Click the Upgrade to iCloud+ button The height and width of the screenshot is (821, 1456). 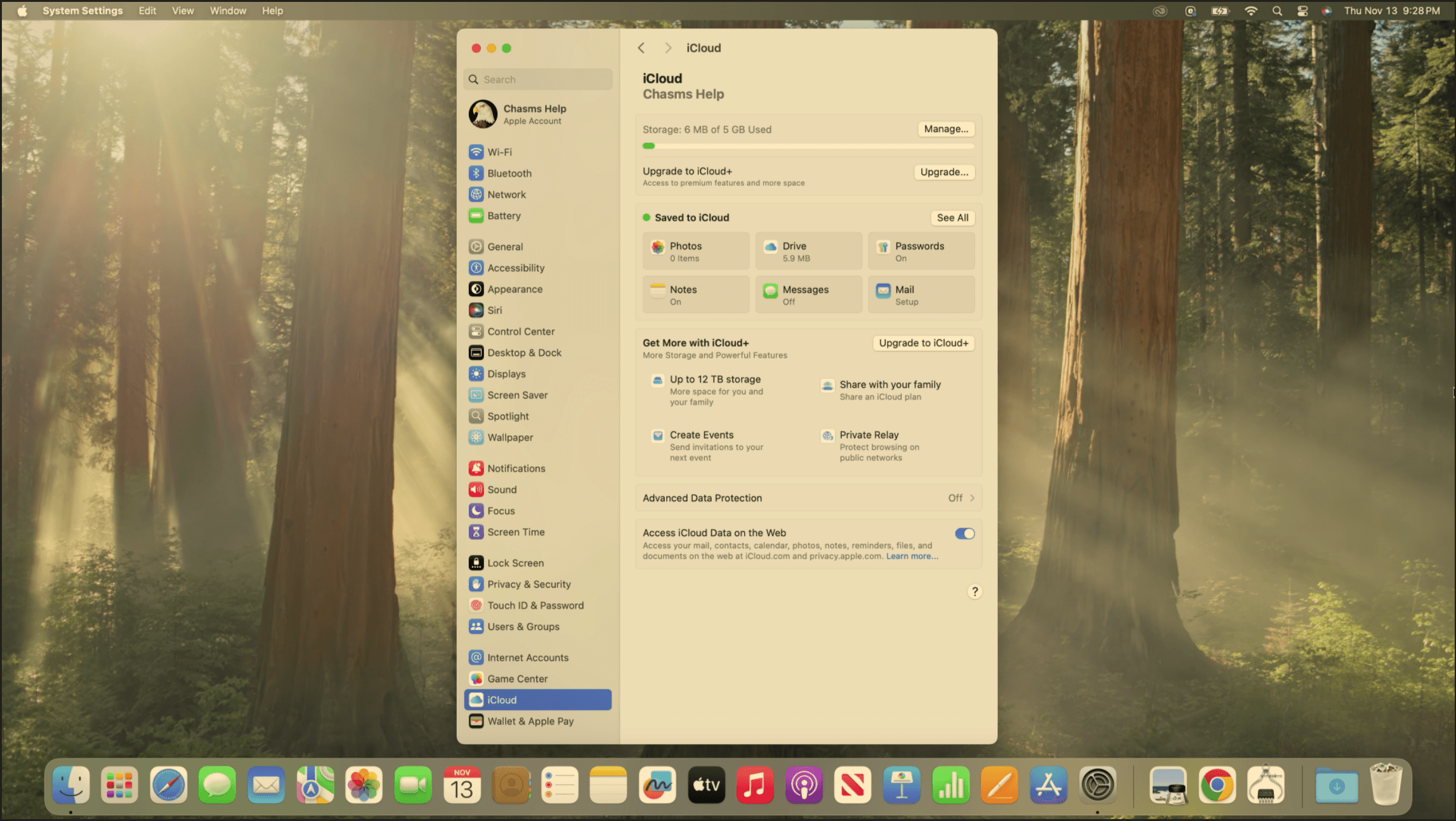[x=923, y=343]
